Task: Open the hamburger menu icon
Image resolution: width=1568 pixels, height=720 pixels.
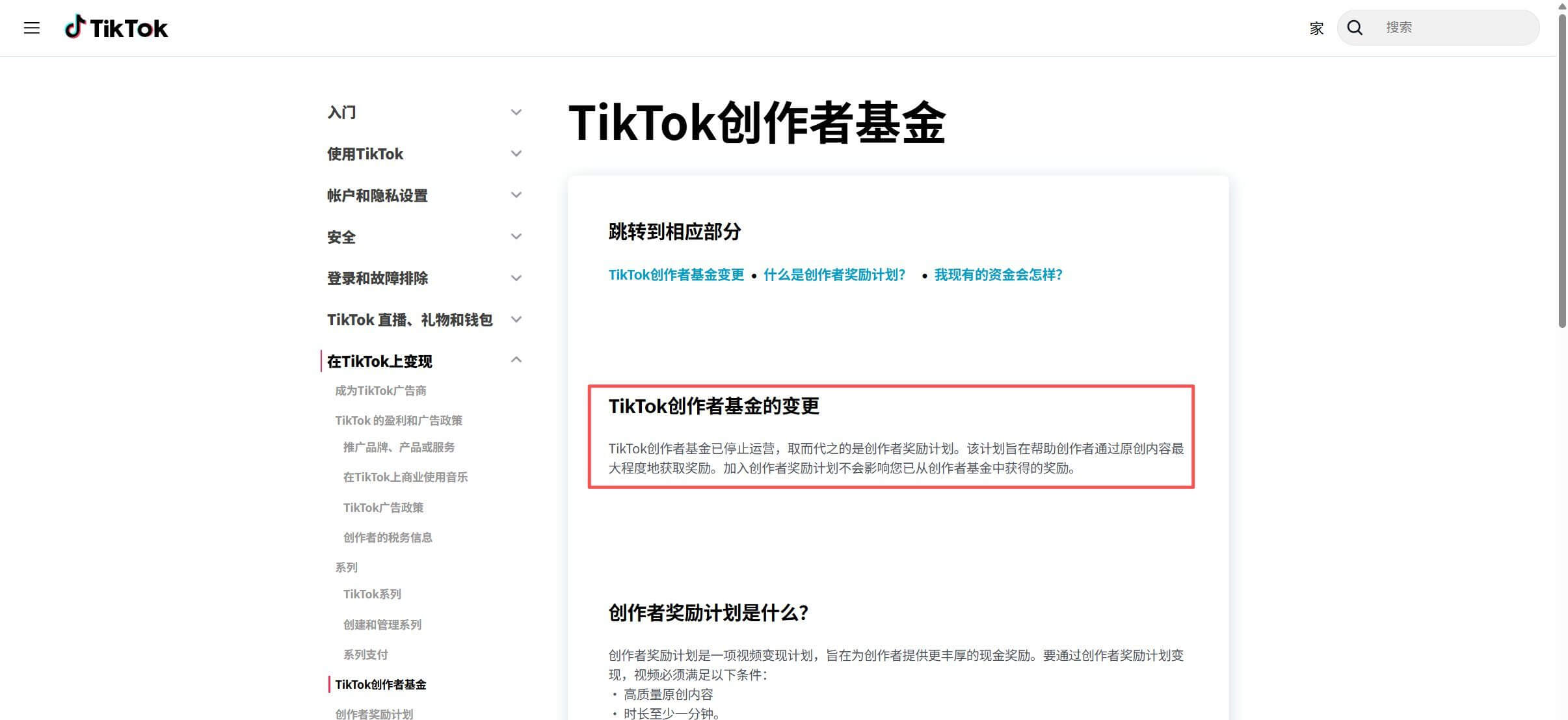Action: point(32,28)
